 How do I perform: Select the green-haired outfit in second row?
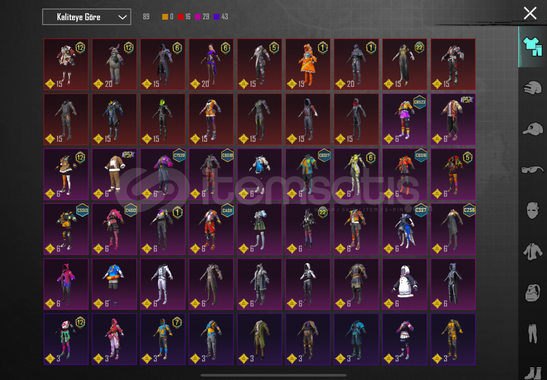tap(163, 119)
